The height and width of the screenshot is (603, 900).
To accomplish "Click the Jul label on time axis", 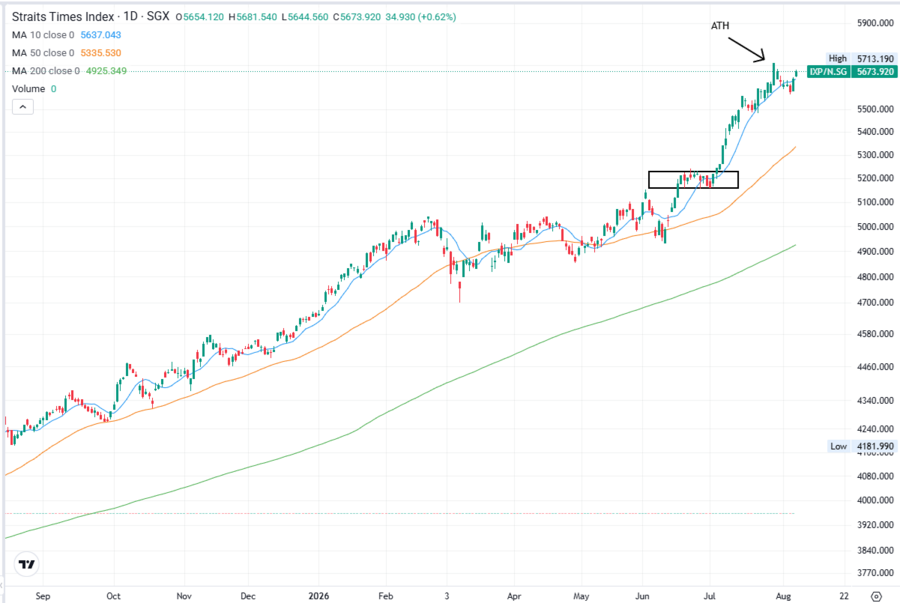I will (709, 596).
